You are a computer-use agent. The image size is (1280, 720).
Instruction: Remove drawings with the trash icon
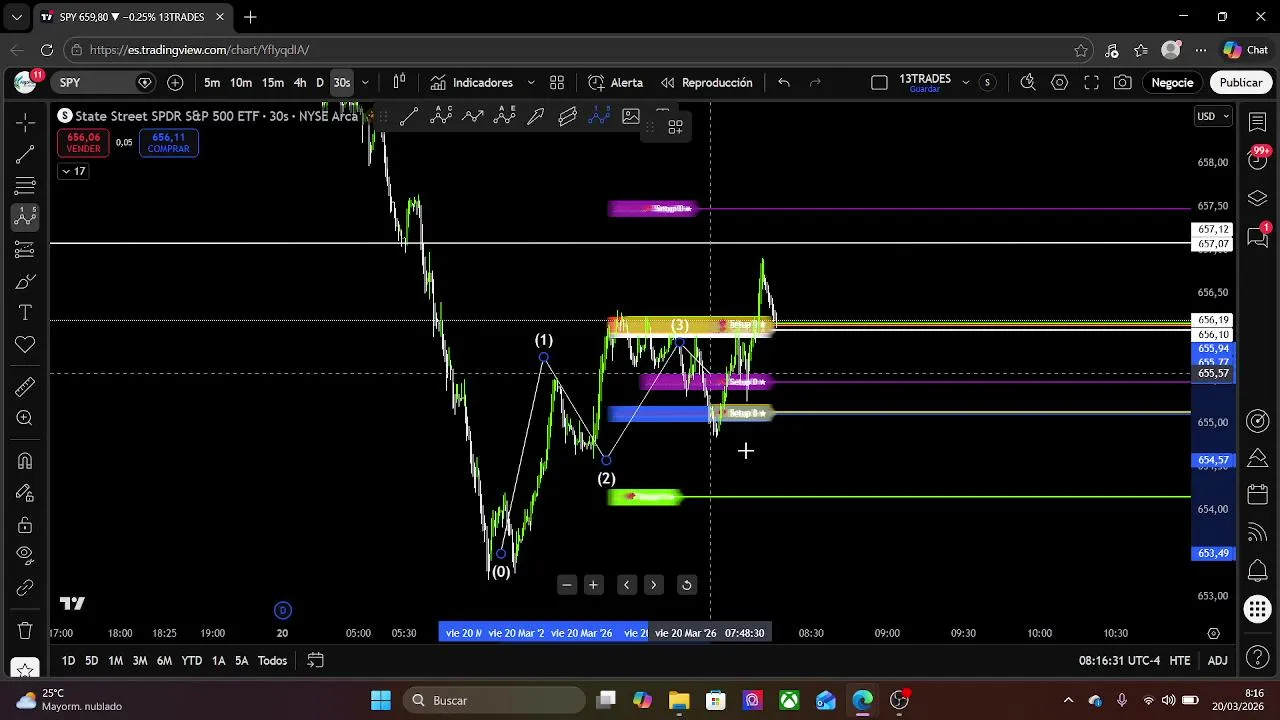(x=25, y=630)
